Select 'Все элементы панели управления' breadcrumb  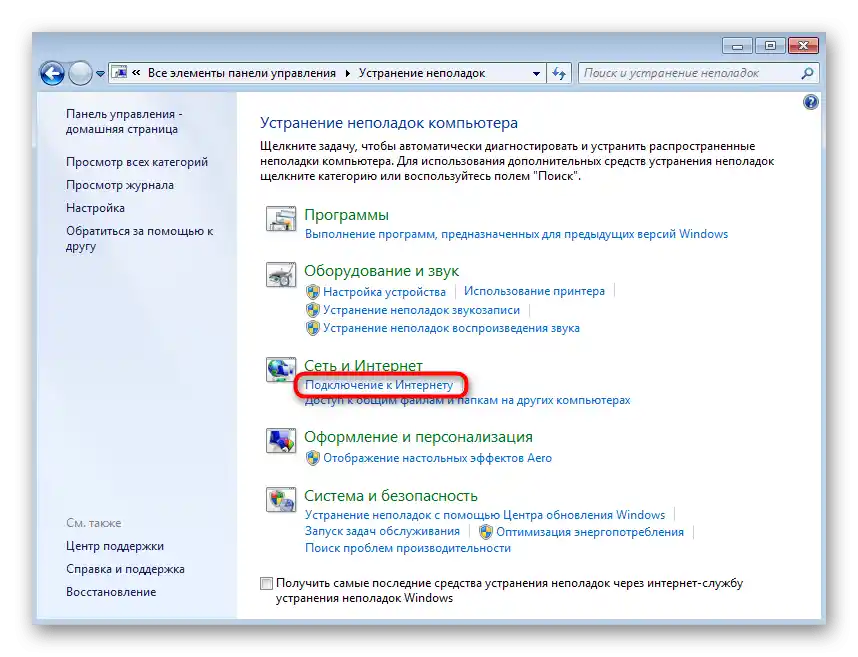click(242, 73)
